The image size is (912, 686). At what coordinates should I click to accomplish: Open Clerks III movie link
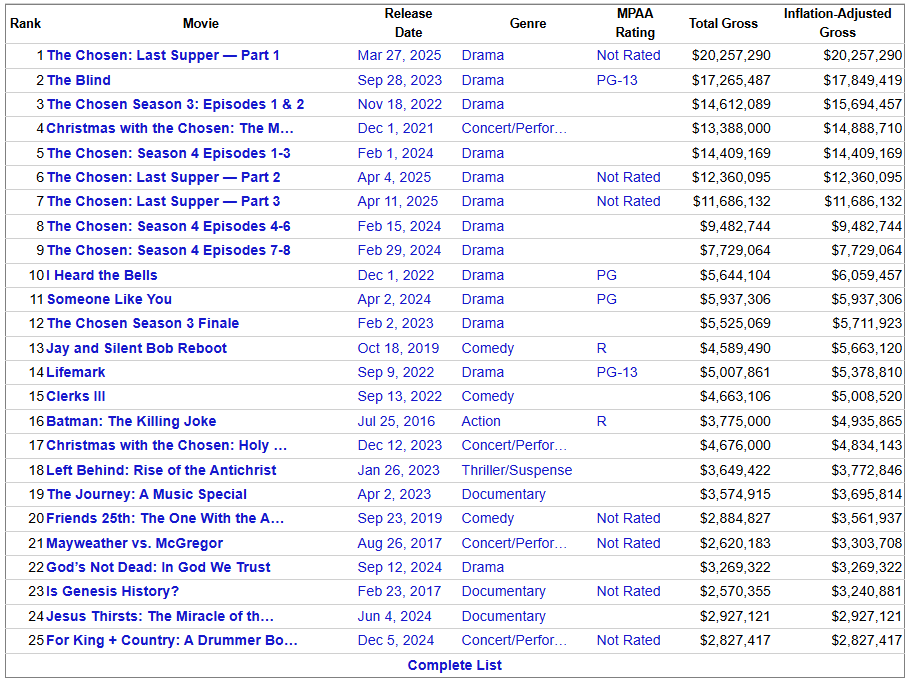(x=76, y=396)
